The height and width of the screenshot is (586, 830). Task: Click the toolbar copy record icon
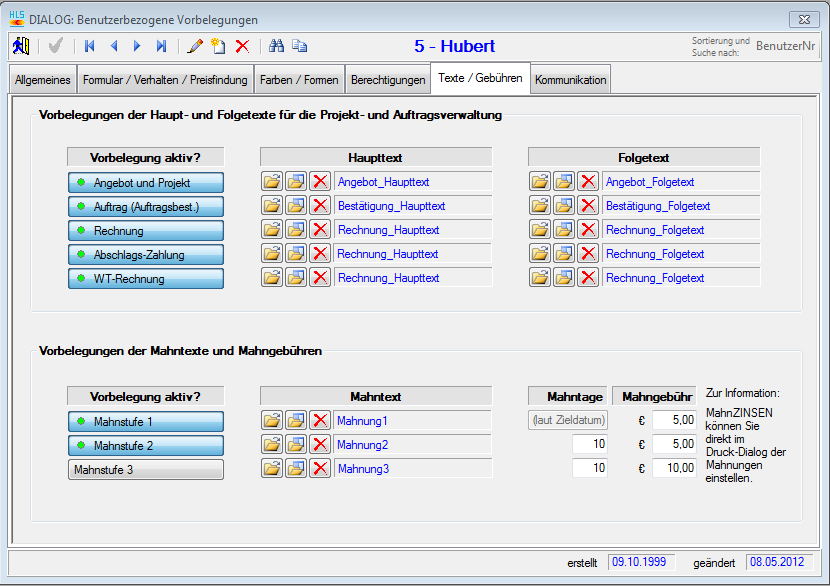(x=299, y=46)
